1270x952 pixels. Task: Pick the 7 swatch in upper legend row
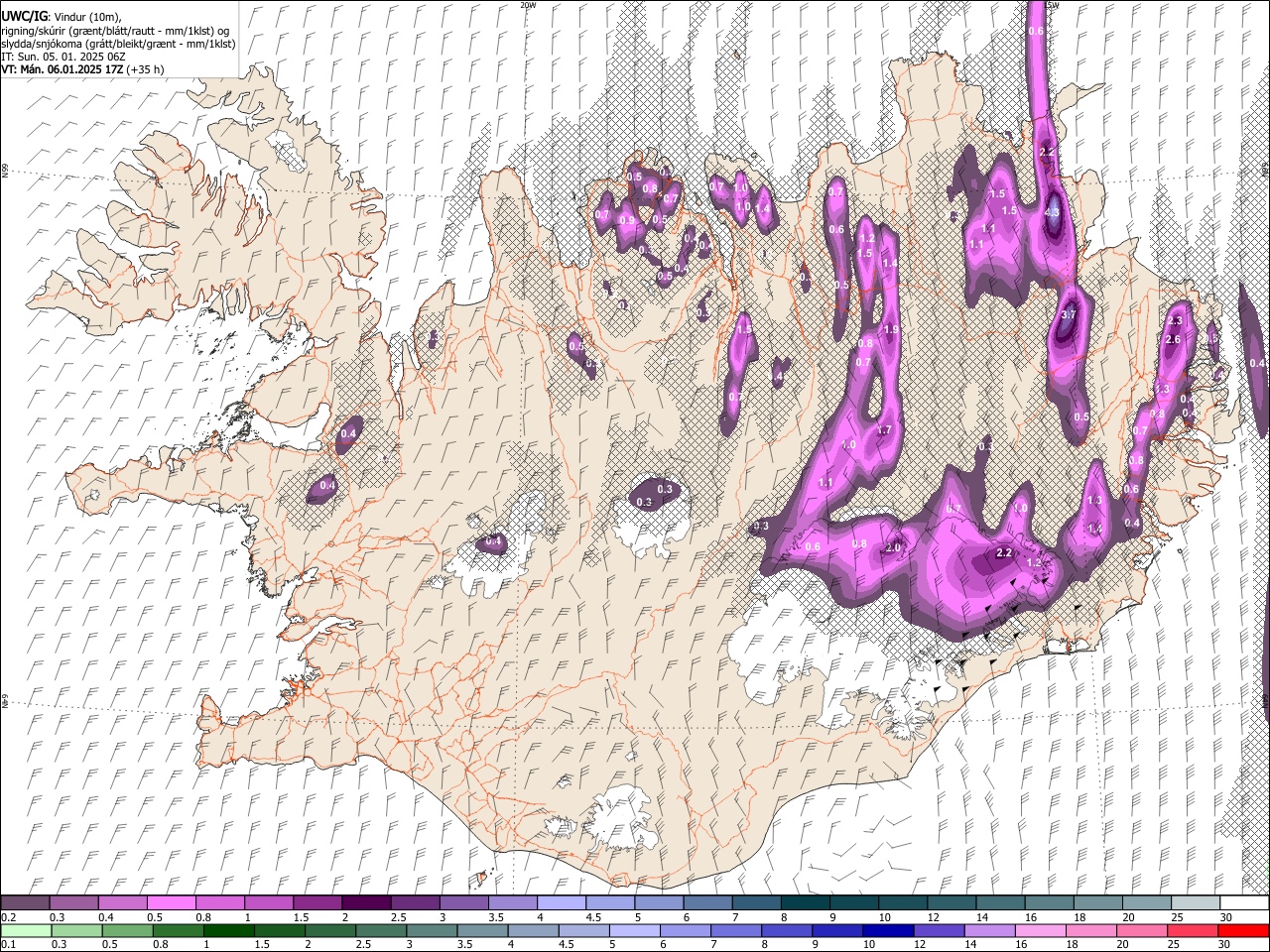tap(755, 903)
